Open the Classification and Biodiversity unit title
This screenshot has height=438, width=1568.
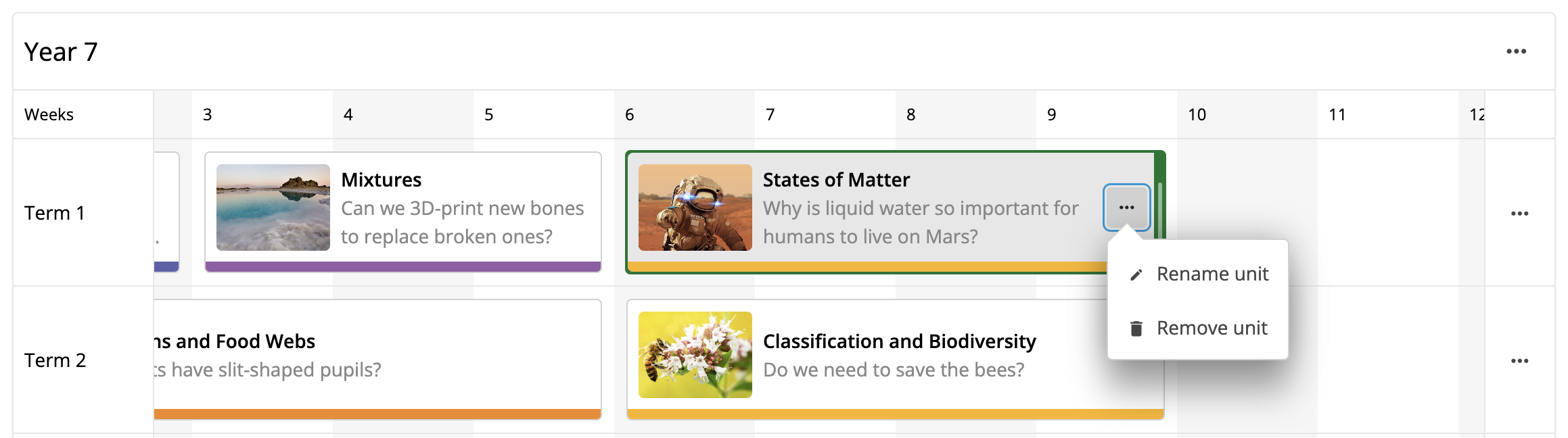click(x=899, y=341)
